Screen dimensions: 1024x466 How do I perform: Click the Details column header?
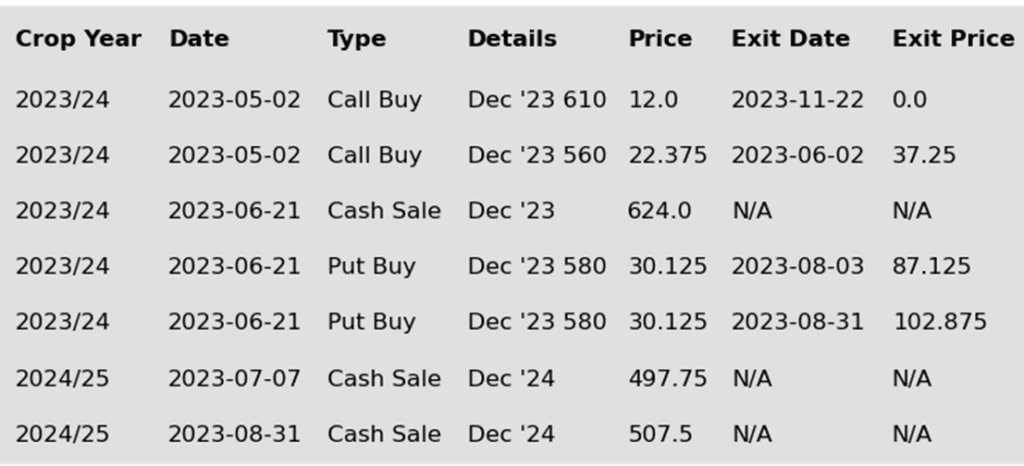pyautogui.click(x=513, y=39)
